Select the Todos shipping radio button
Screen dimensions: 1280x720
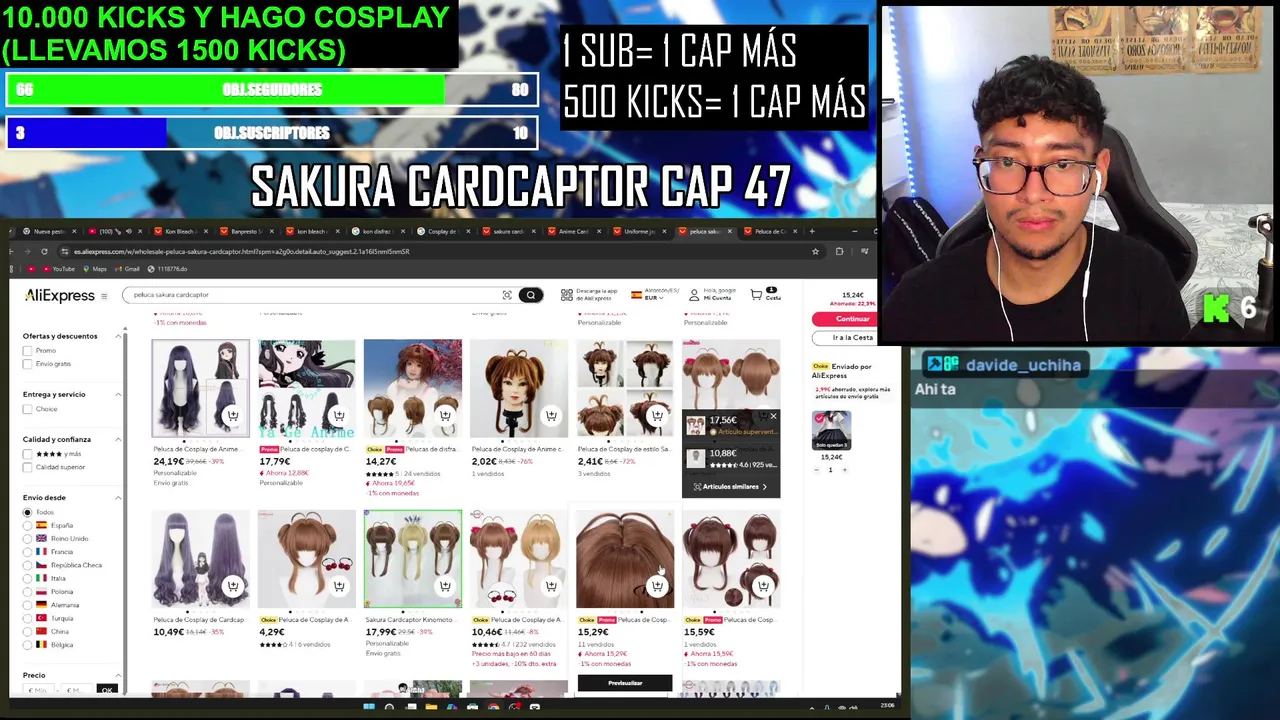[28, 512]
